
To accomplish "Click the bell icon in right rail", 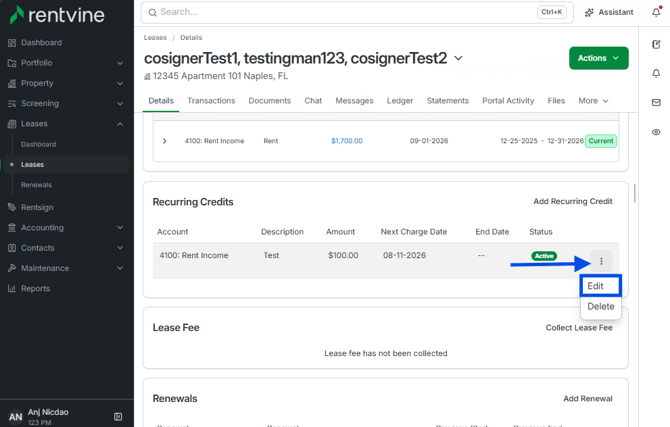I will pyautogui.click(x=656, y=74).
